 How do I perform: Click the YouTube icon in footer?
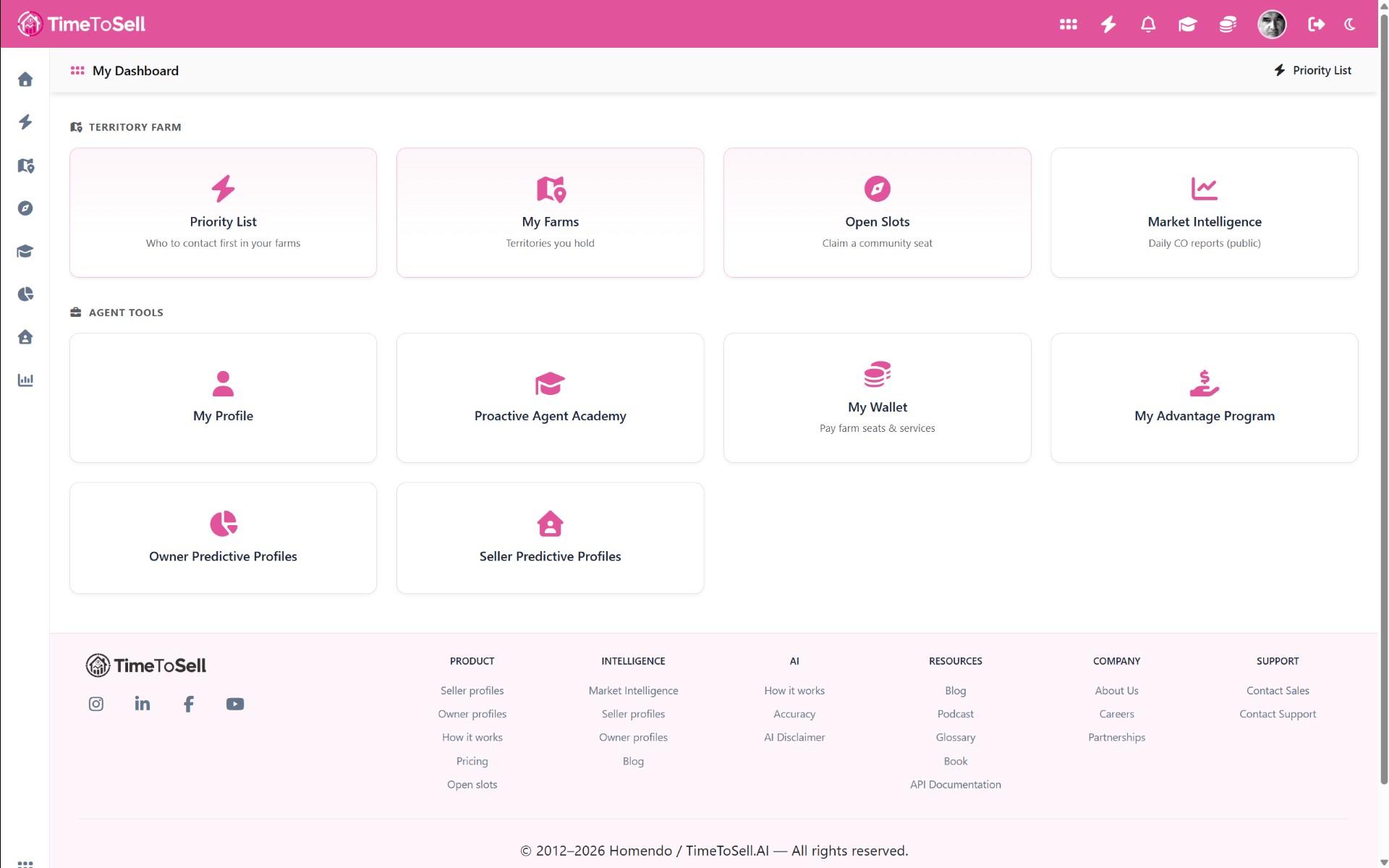(235, 704)
